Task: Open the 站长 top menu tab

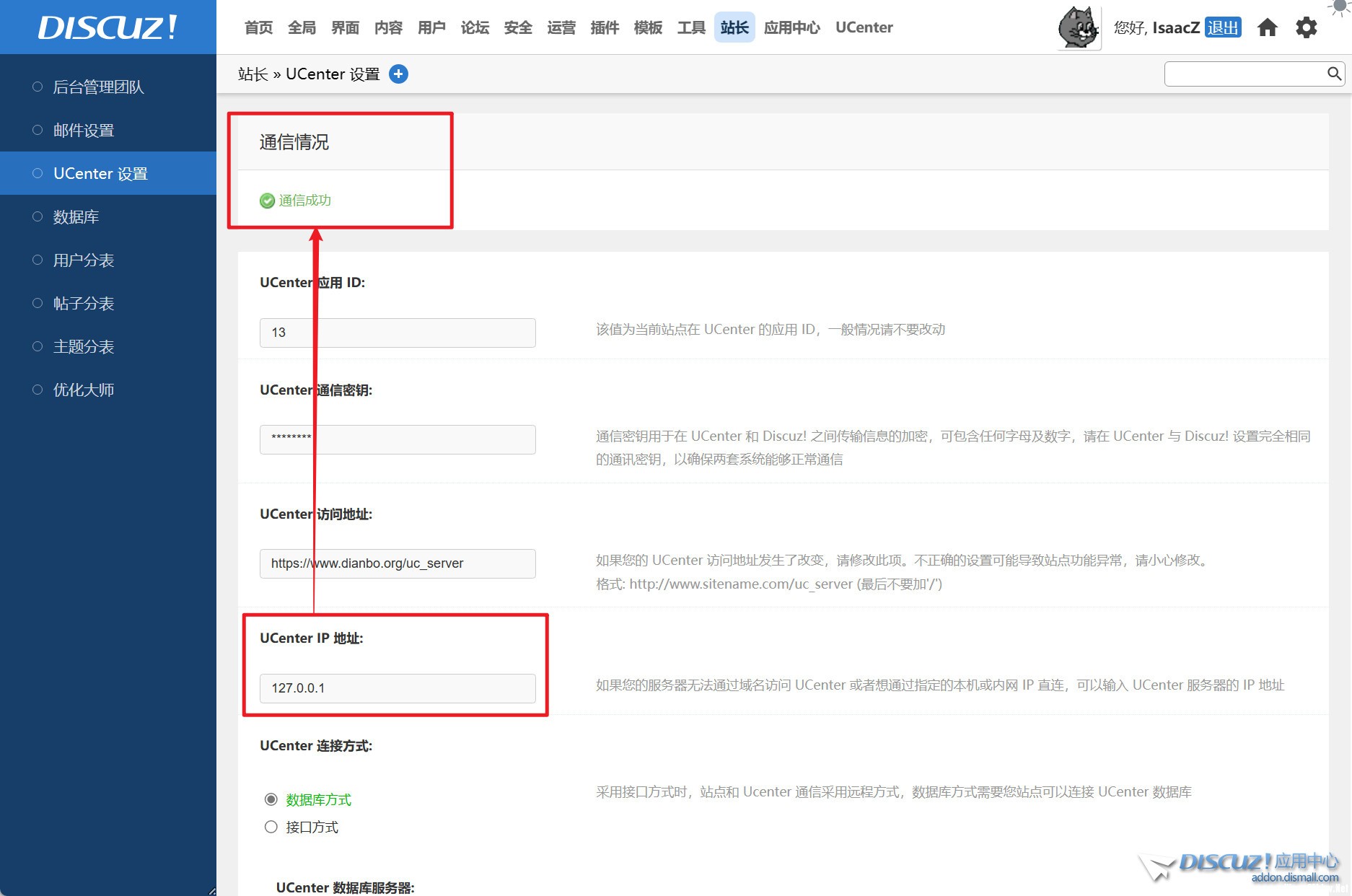Action: click(734, 27)
